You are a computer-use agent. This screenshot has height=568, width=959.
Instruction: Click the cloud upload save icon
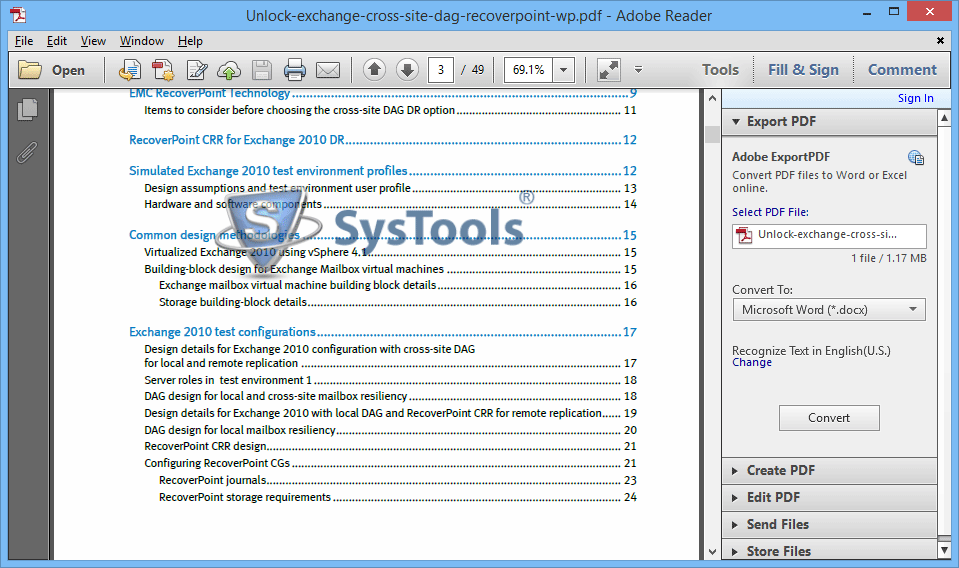pos(229,70)
